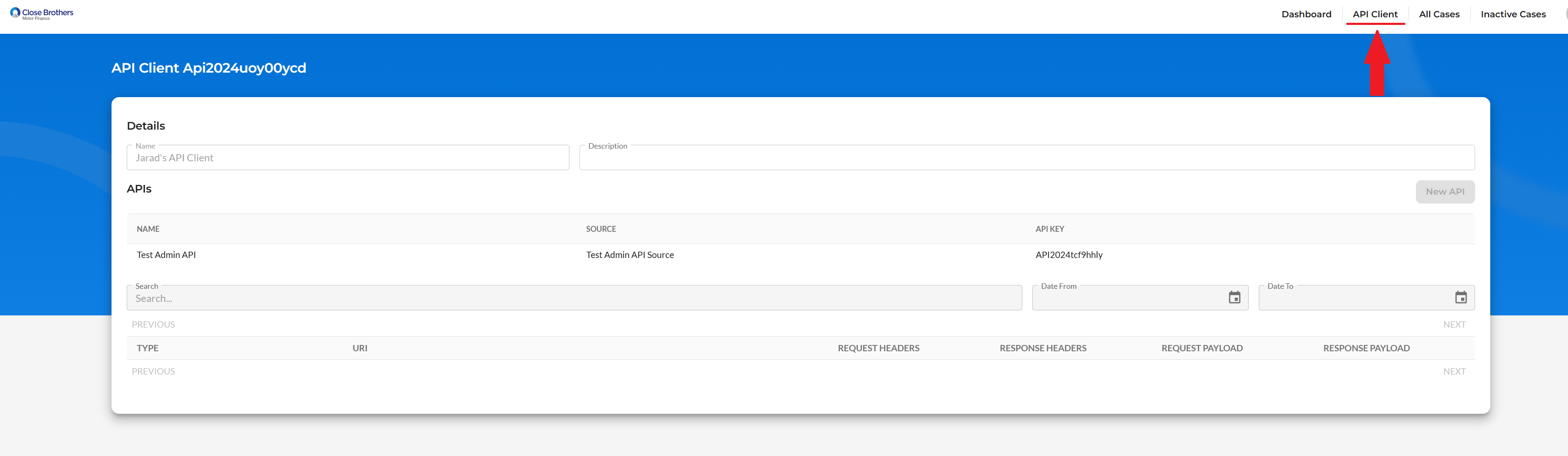Click the New API button
The height and width of the screenshot is (456, 1568).
[x=1445, y=191]
